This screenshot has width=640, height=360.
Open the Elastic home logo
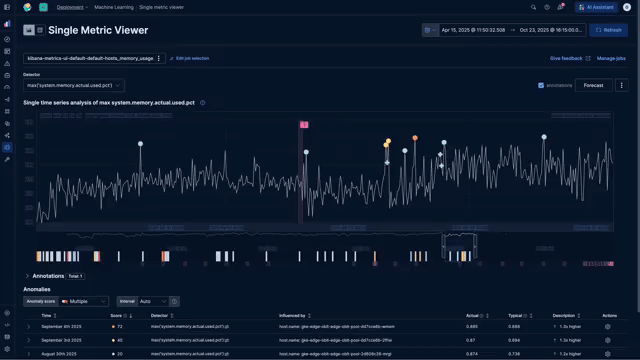pyautogui.click(x=27, y=7)
